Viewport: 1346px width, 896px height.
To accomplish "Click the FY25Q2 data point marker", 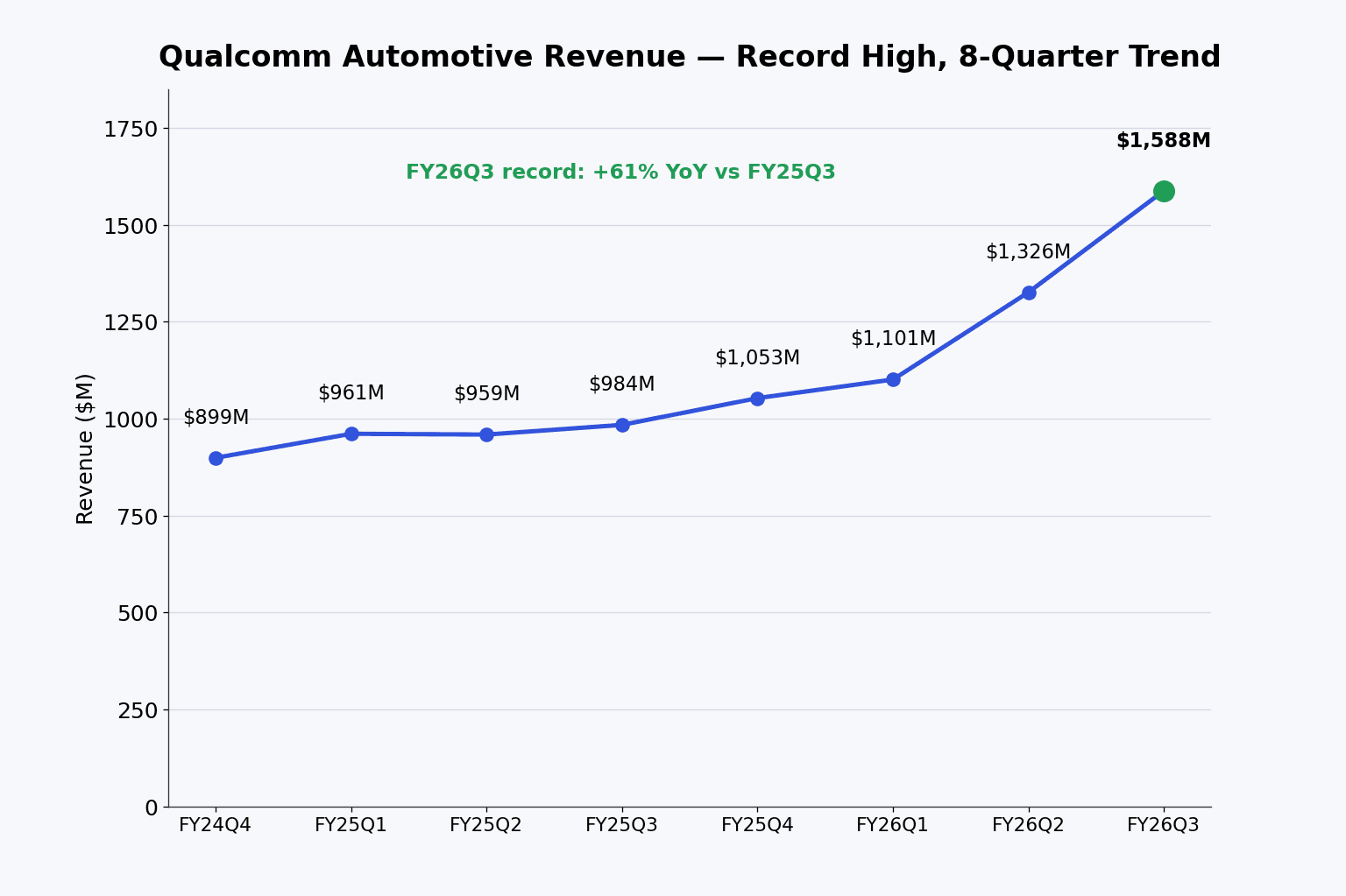I will [x=486, y=434].
